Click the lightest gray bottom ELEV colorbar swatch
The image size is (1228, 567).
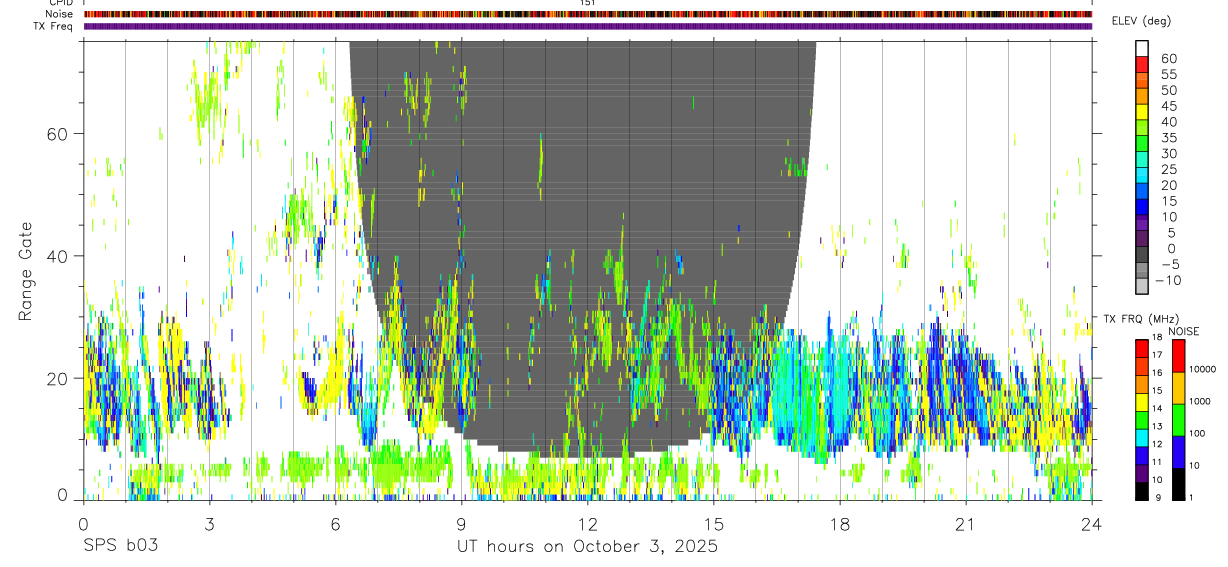1143,288
